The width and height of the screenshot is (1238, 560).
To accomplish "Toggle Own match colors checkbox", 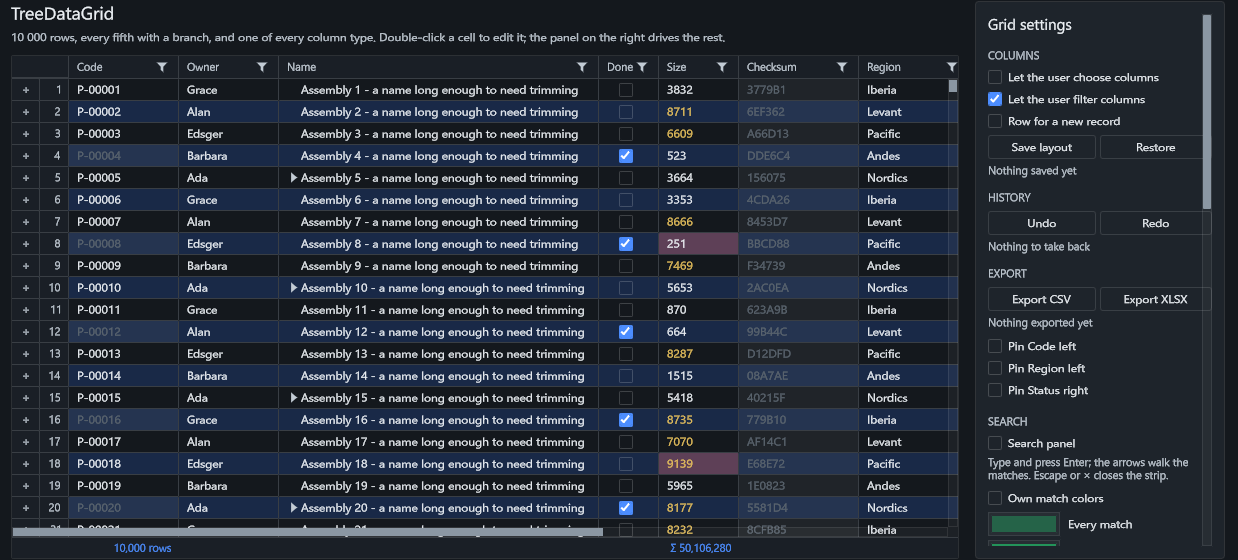I will tap(995, 498).
